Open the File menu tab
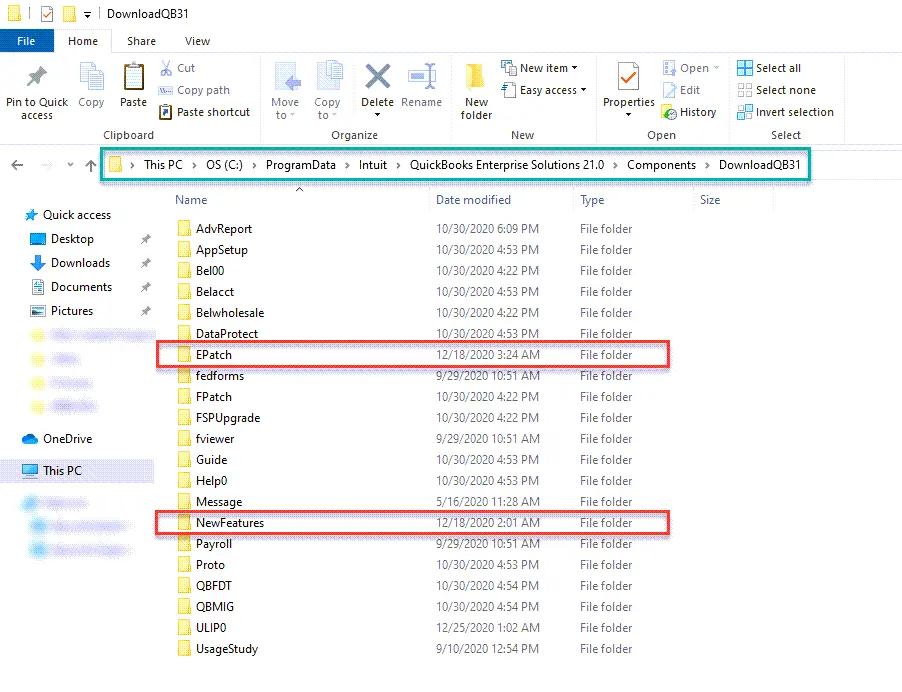 (x=26, y=41)
